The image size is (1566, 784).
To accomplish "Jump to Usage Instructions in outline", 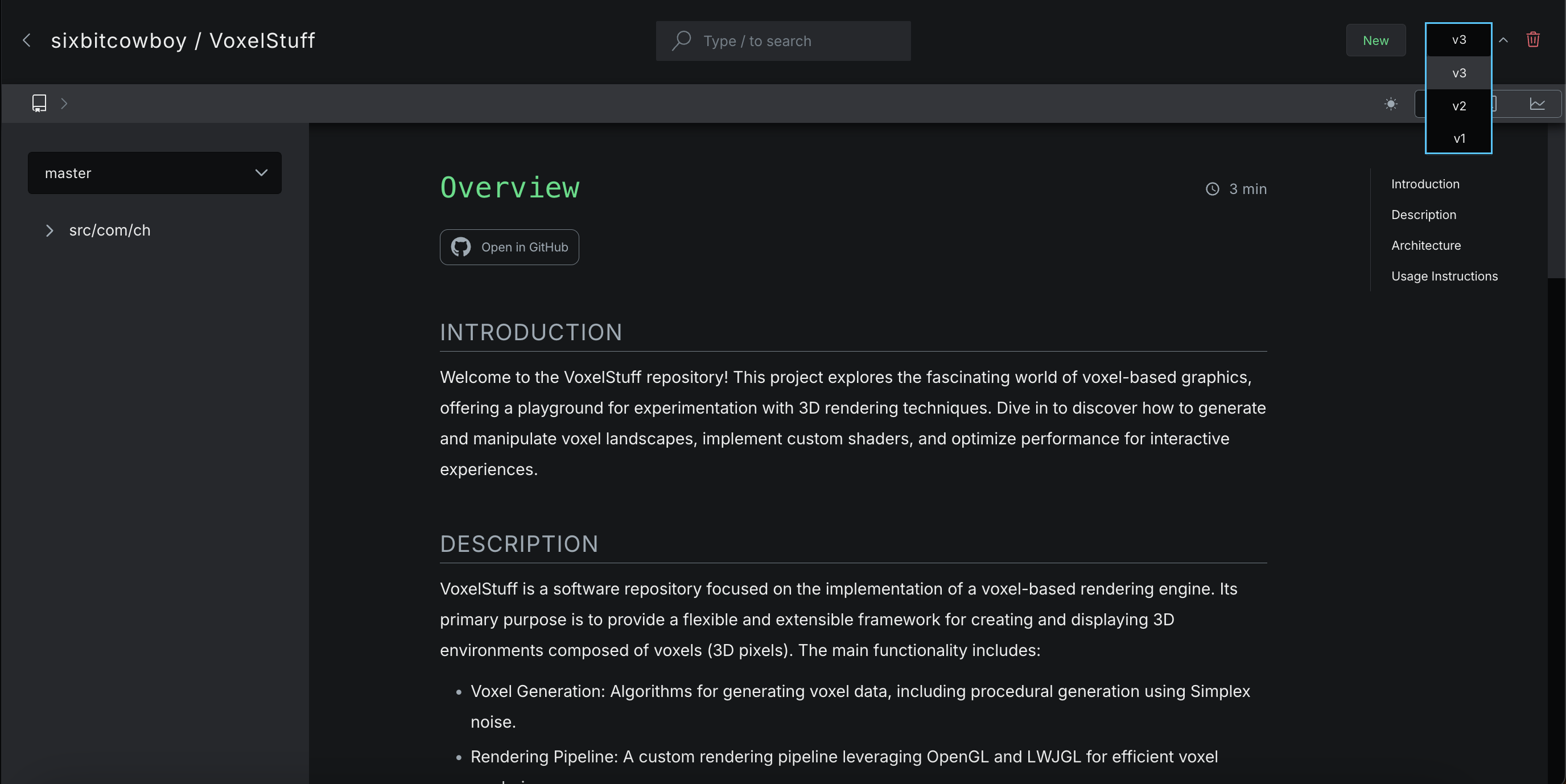I will click(x=1444, y=276).
